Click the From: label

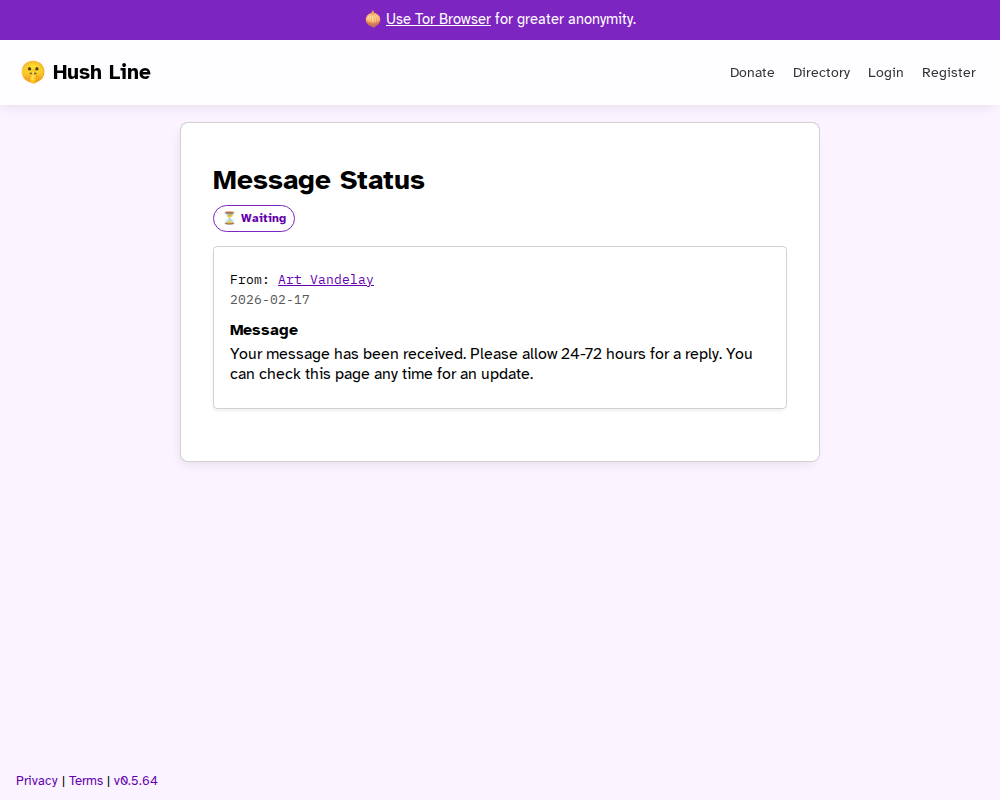point(249,280)
